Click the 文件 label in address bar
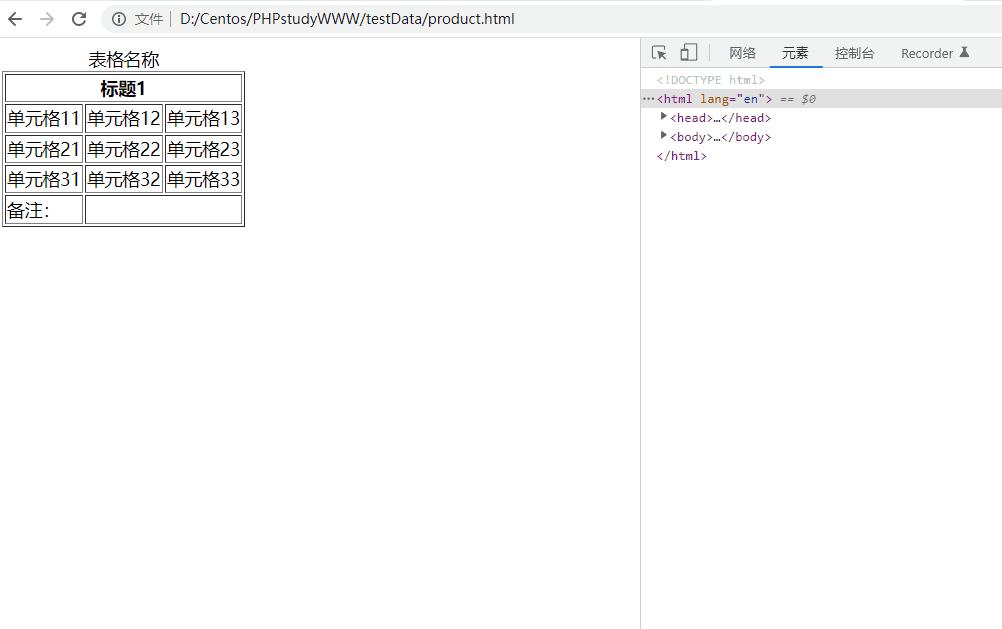The image size is (1002, 629). tap(148, 20)
